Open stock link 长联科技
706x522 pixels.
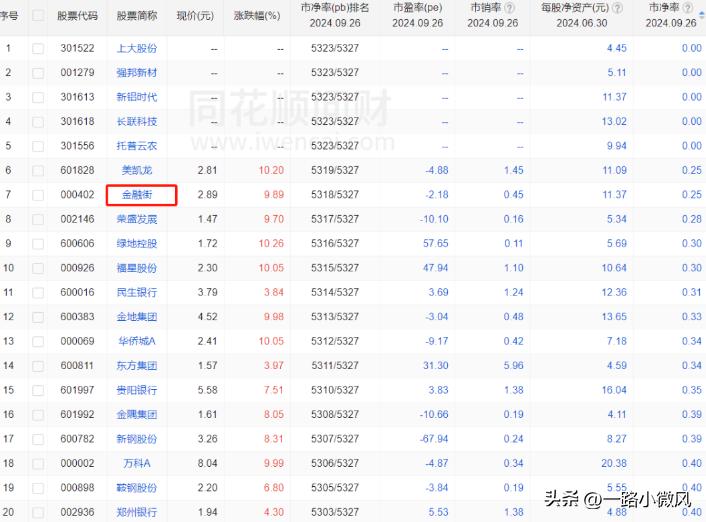[137, 121]
